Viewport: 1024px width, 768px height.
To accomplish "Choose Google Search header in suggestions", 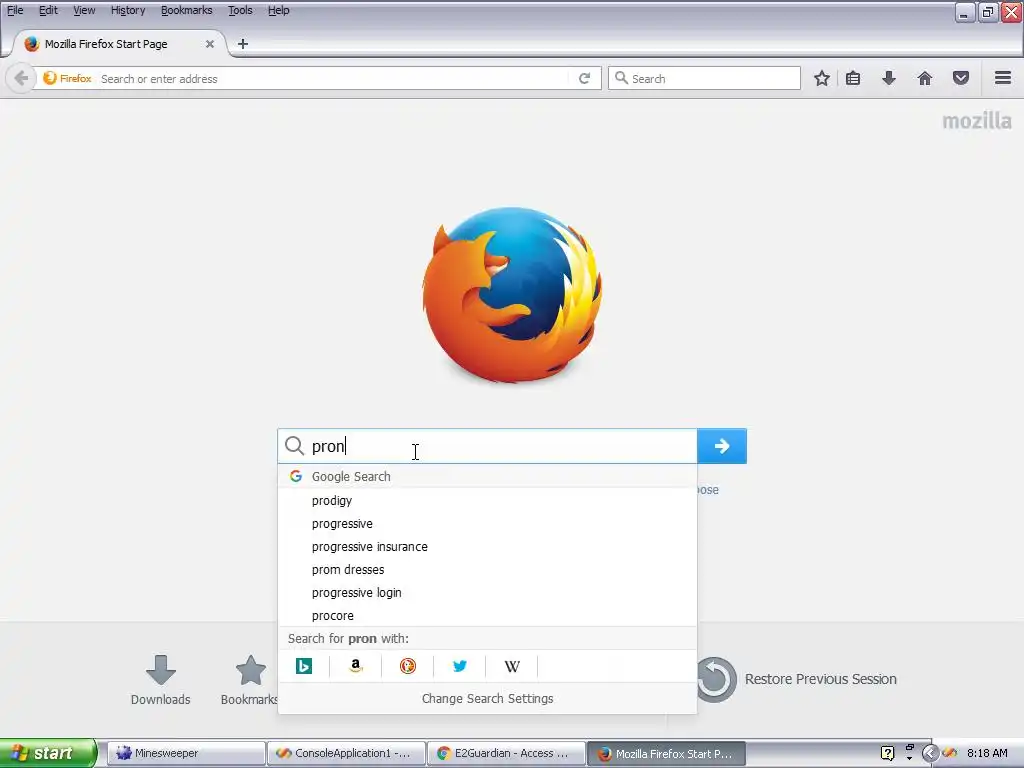I will pos(487,477).
